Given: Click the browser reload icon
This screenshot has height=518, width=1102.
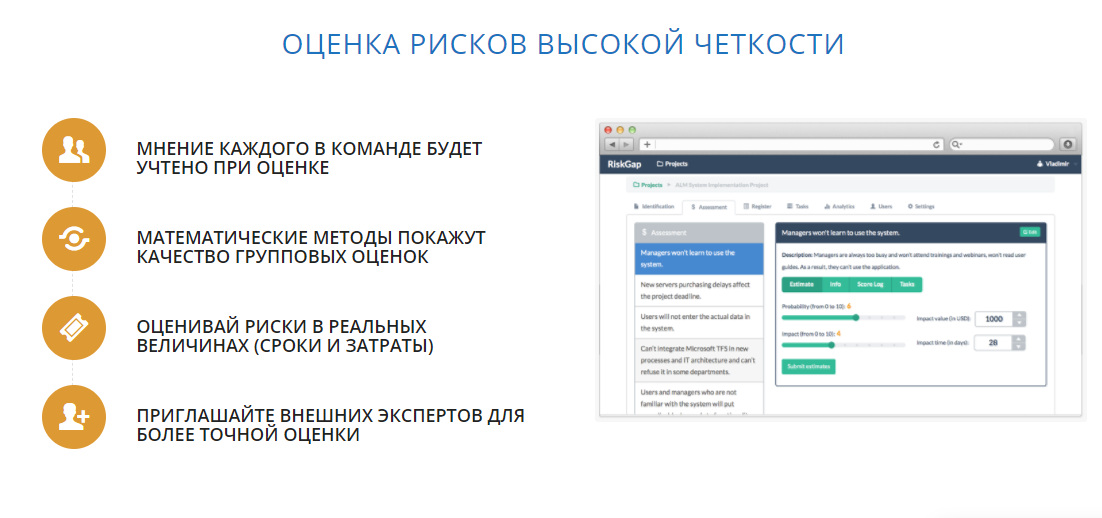Looking at the screenshot, I should (936, 144).
